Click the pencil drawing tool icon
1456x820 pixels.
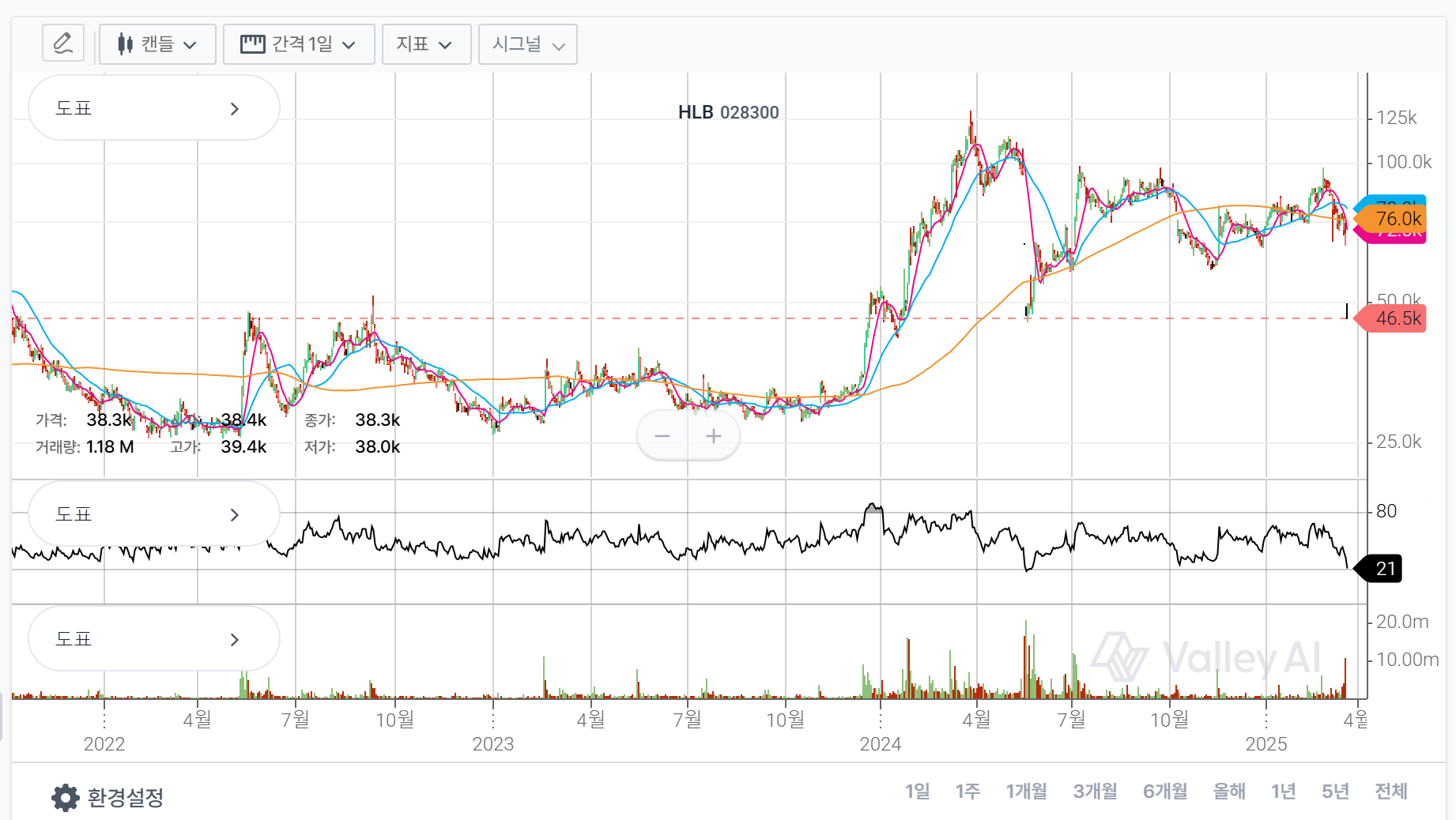[63, 43]
